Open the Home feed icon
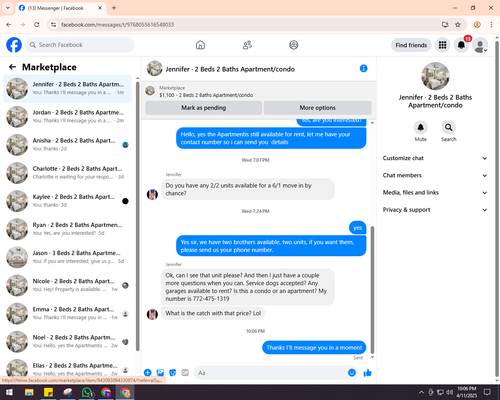 (200, 45)
